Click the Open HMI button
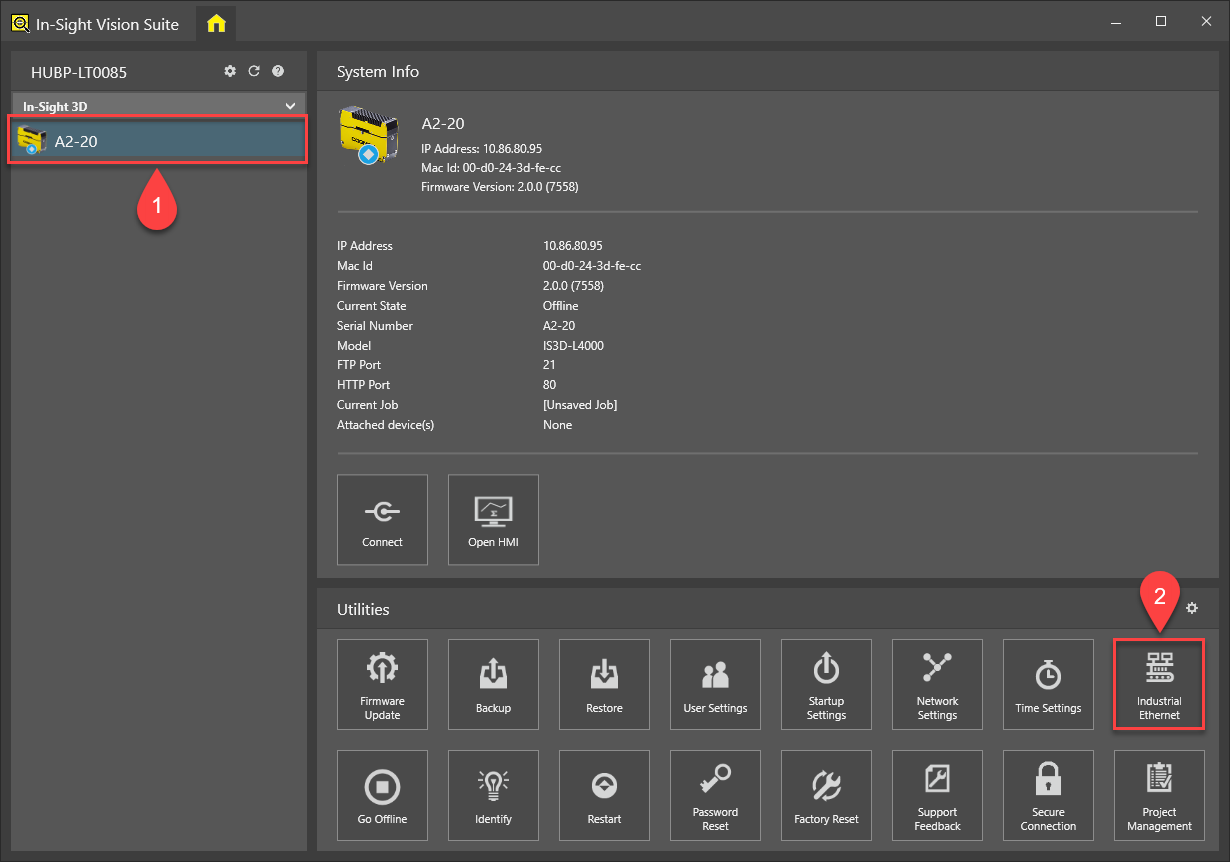The height and width of the screenshot is (862, 1230). 493,519
